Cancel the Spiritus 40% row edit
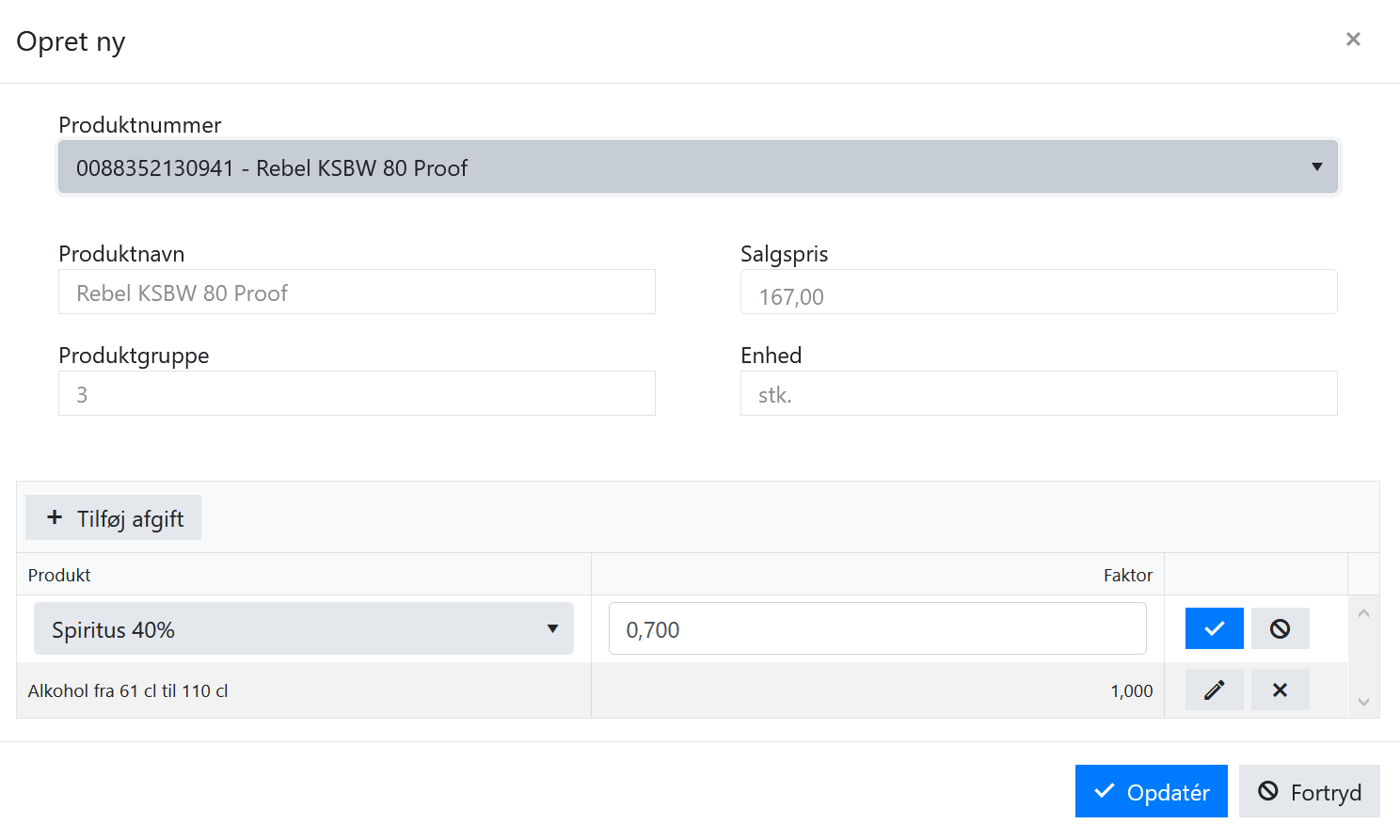This screenshot has width=1400, height=840. (1280, 628)
